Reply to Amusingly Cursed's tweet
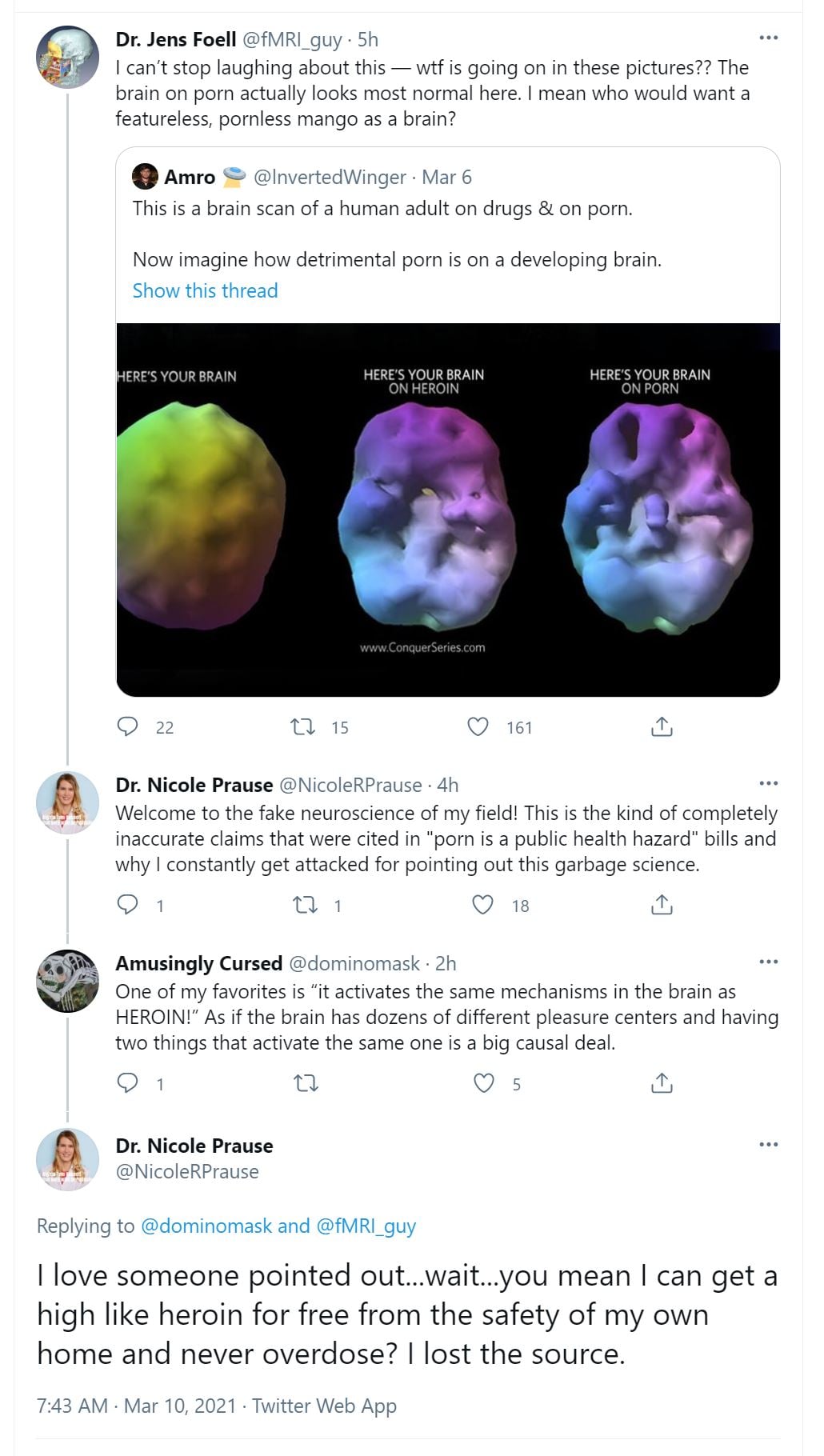This screenshot has height=1456, width=824. click(128, 1083)
